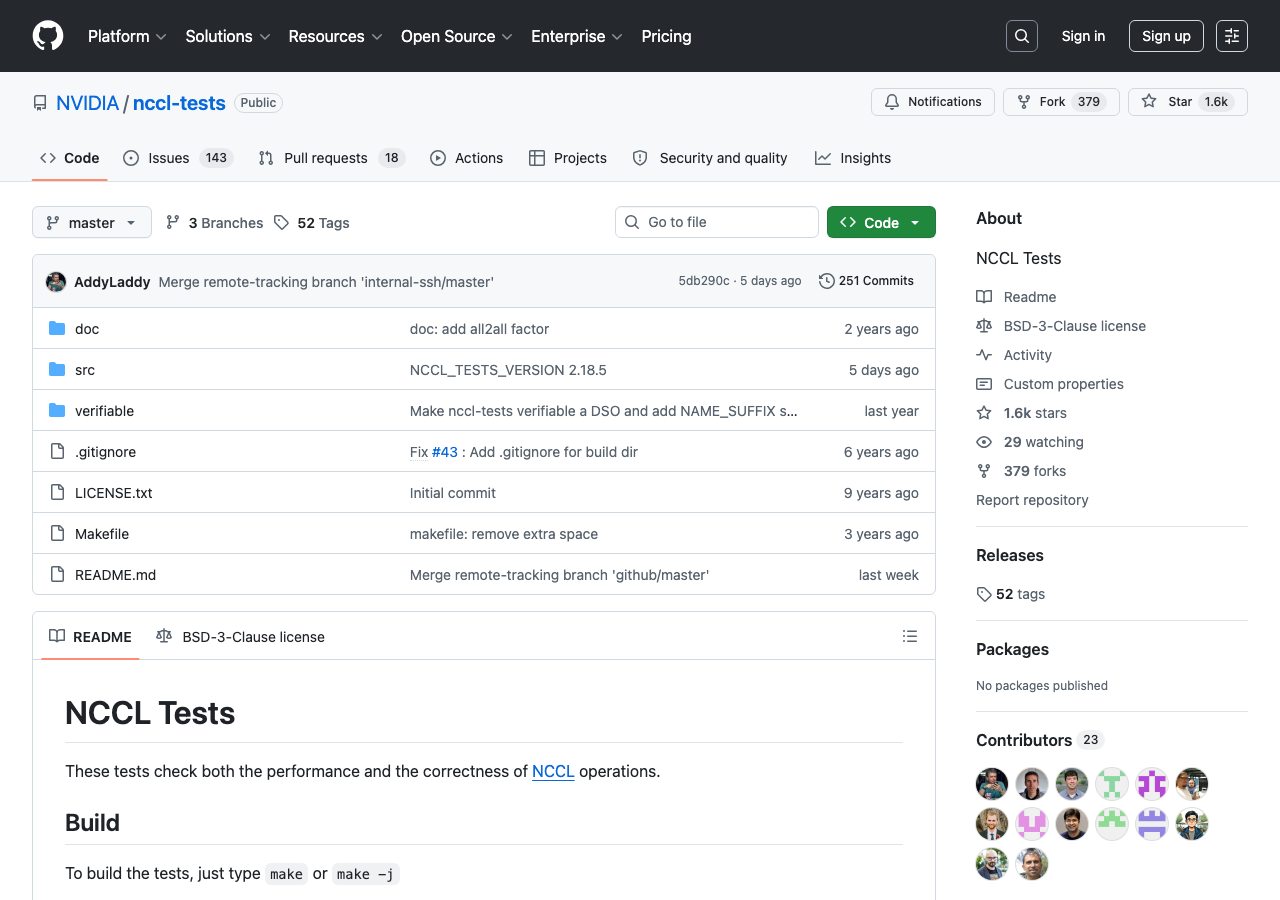Switch to Pull requests tab
The width and height of the screenshot is (1280, 900).
click(x=331, y=158)
